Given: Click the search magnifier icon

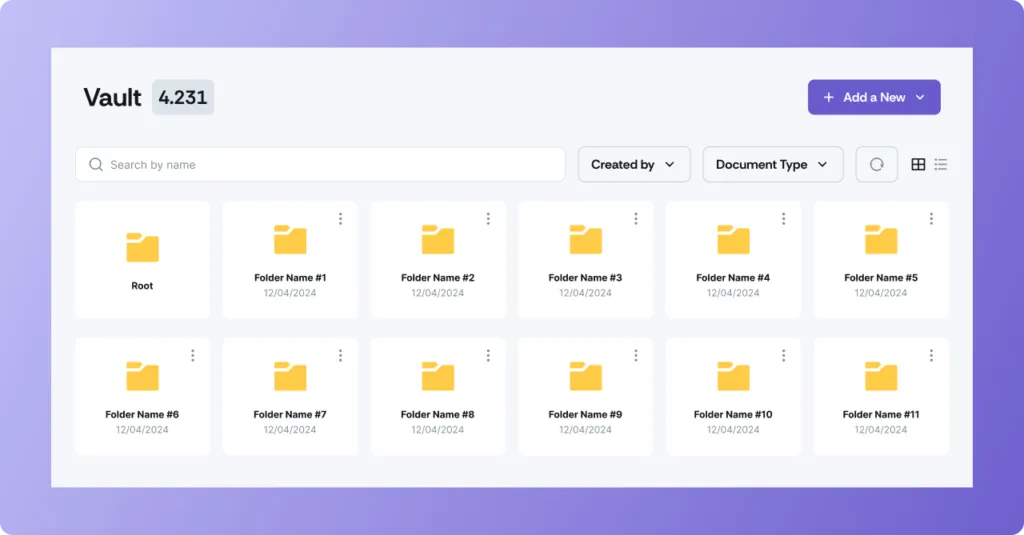Looking at the screenshot, I should tap(96, 165).
